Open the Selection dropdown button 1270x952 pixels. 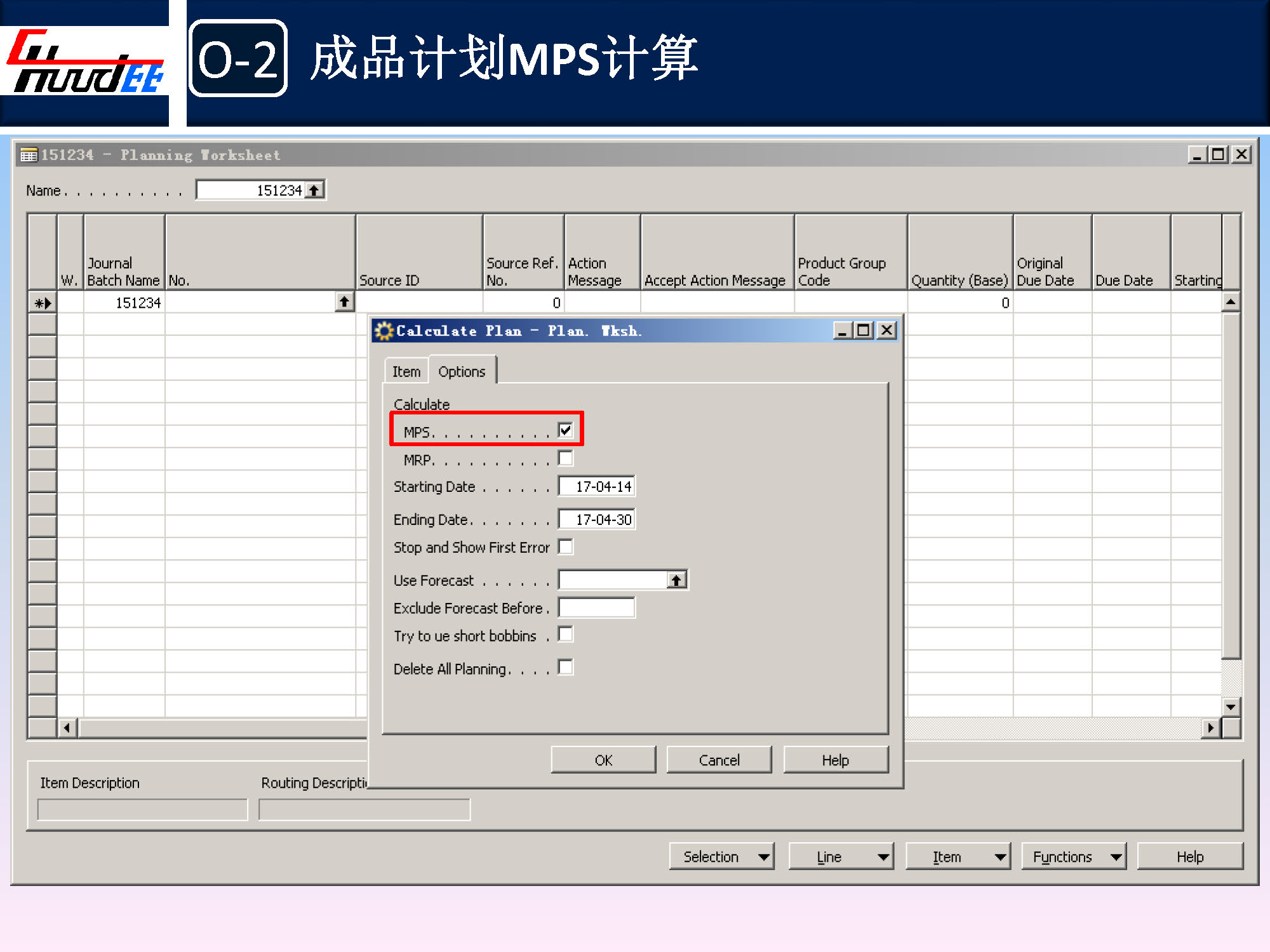point(721,857)
